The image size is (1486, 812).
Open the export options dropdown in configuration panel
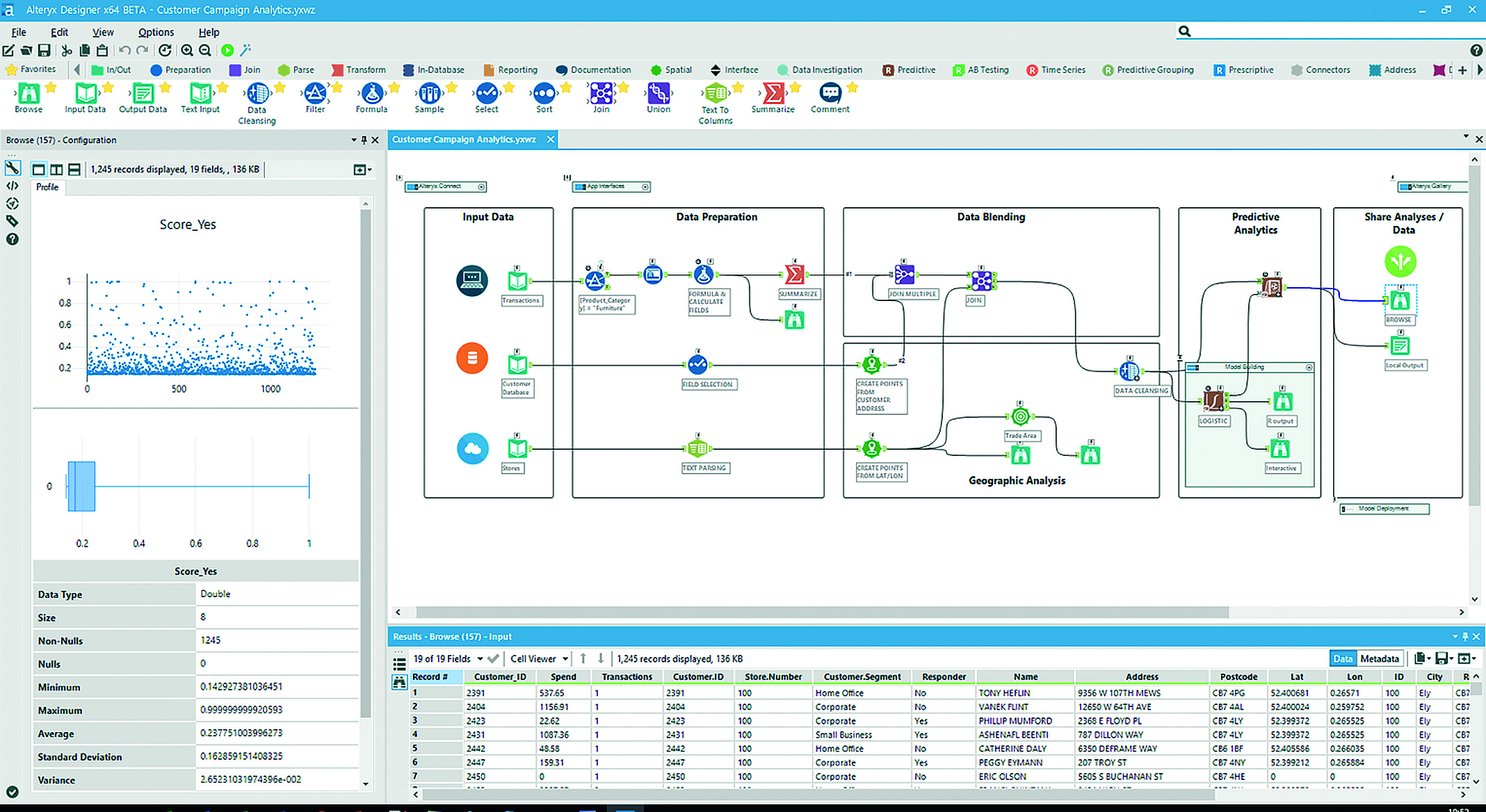pyautogui.click(x=362, y=170)
